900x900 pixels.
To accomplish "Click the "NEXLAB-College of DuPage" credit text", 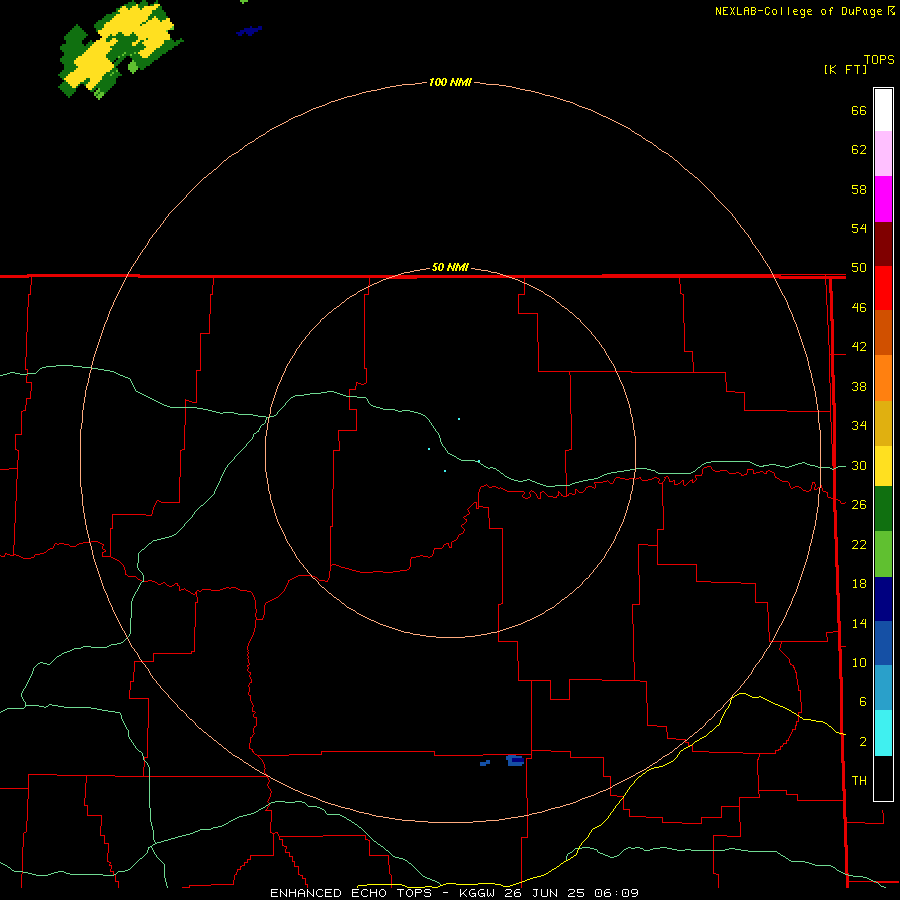I will click(800, 11).
